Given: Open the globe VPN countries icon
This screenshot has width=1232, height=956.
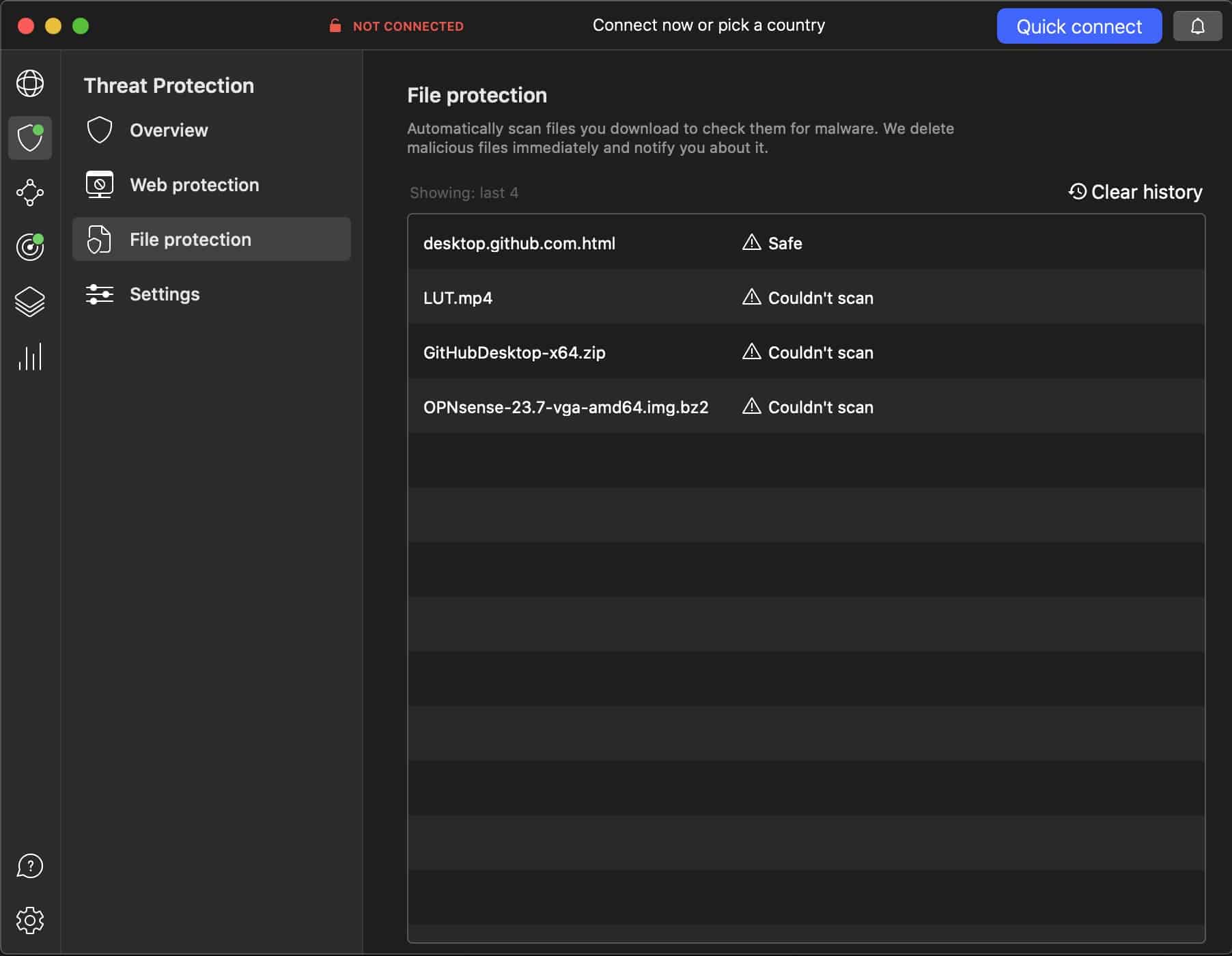Looking at the screenshot, I should tap(30, 83).
